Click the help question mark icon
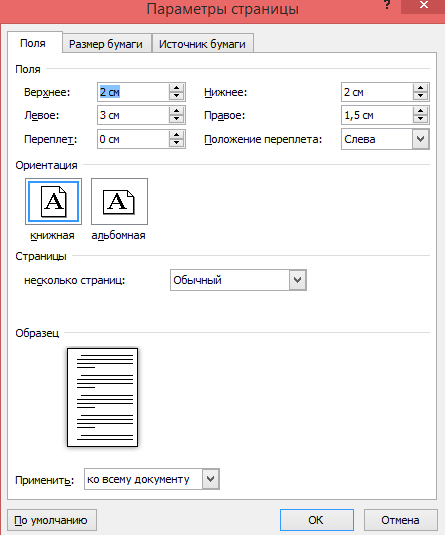445x535 pixels. pos(387,5)
